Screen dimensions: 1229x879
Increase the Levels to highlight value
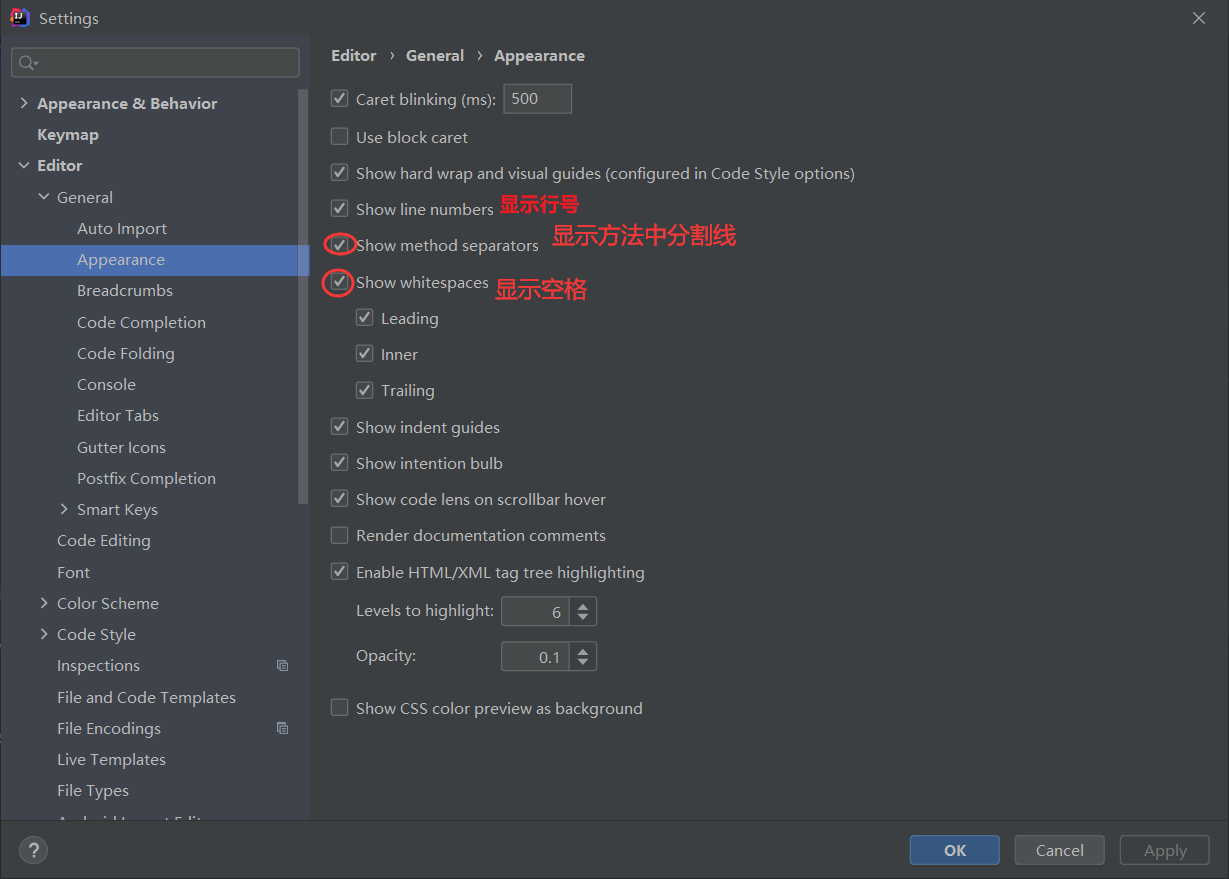click(x=584, y=605)
